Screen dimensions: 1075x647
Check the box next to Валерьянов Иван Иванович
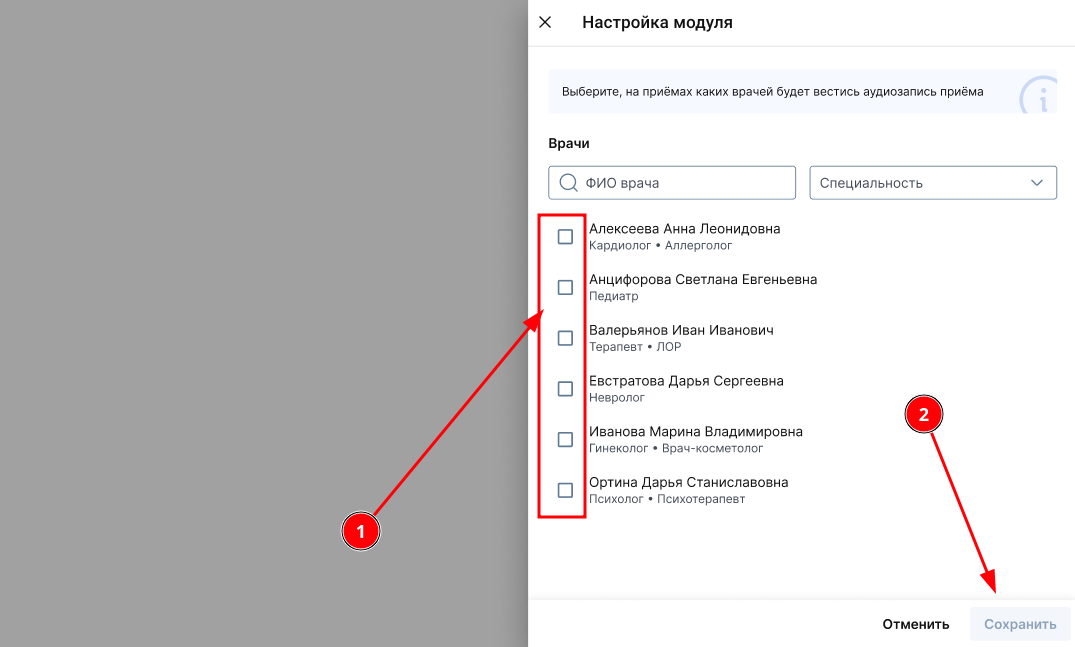[x=565, y=338]
